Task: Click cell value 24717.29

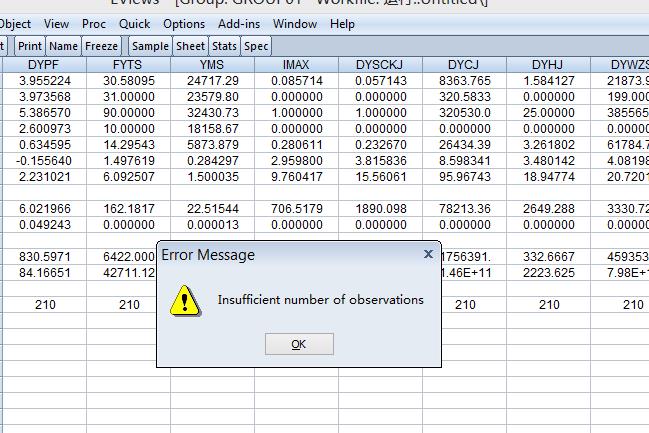Action: [213, 81]
